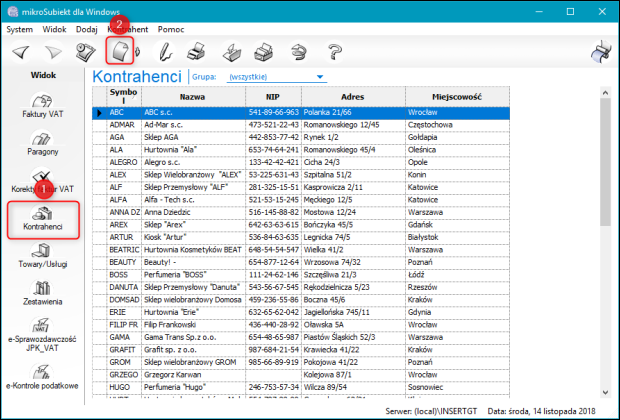Click the NIP cell '987-684-21-54'
The image size is (620, 420).
[273, 350]
